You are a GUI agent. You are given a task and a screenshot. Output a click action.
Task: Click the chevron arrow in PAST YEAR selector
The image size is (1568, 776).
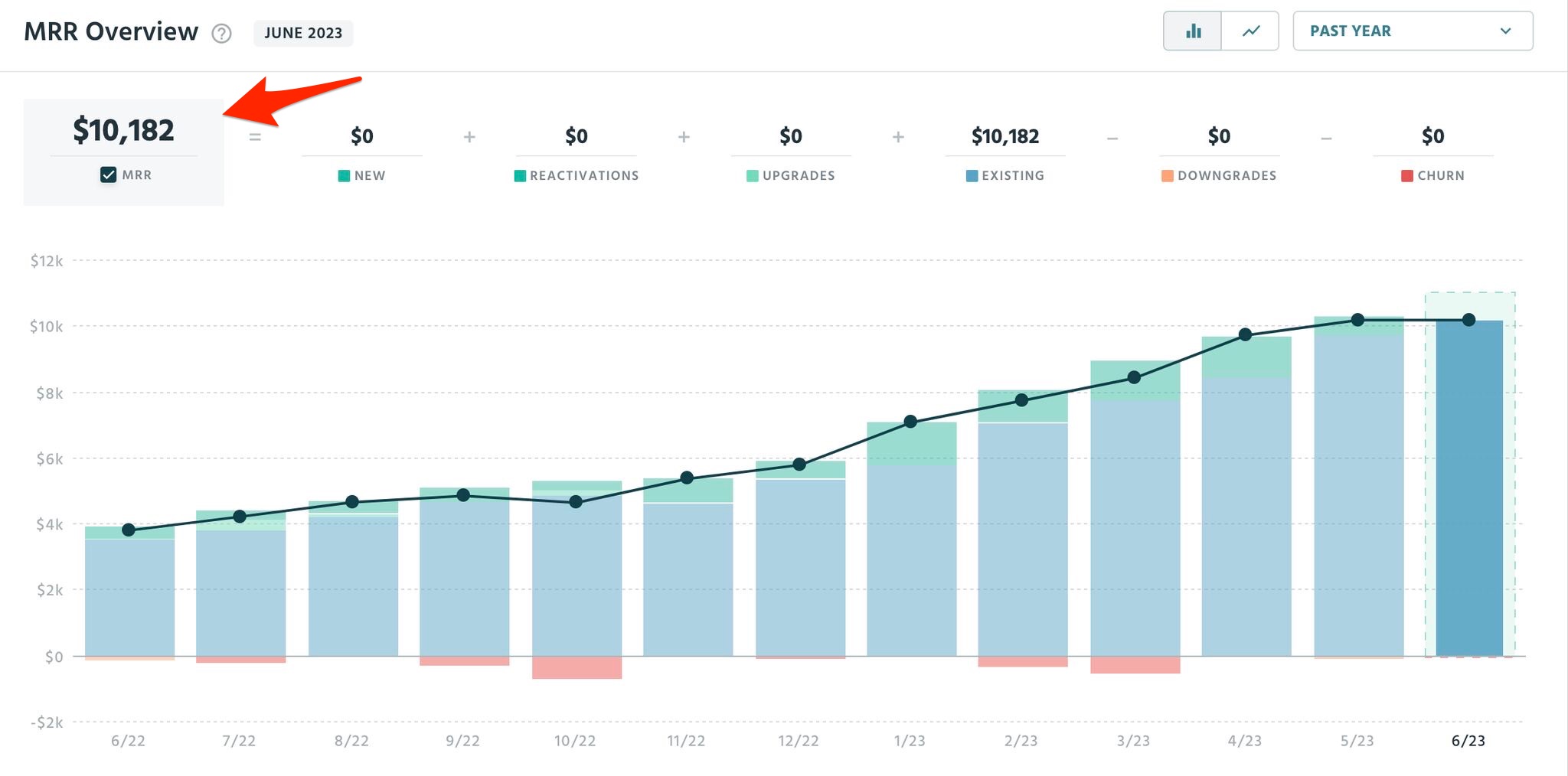1505,31
